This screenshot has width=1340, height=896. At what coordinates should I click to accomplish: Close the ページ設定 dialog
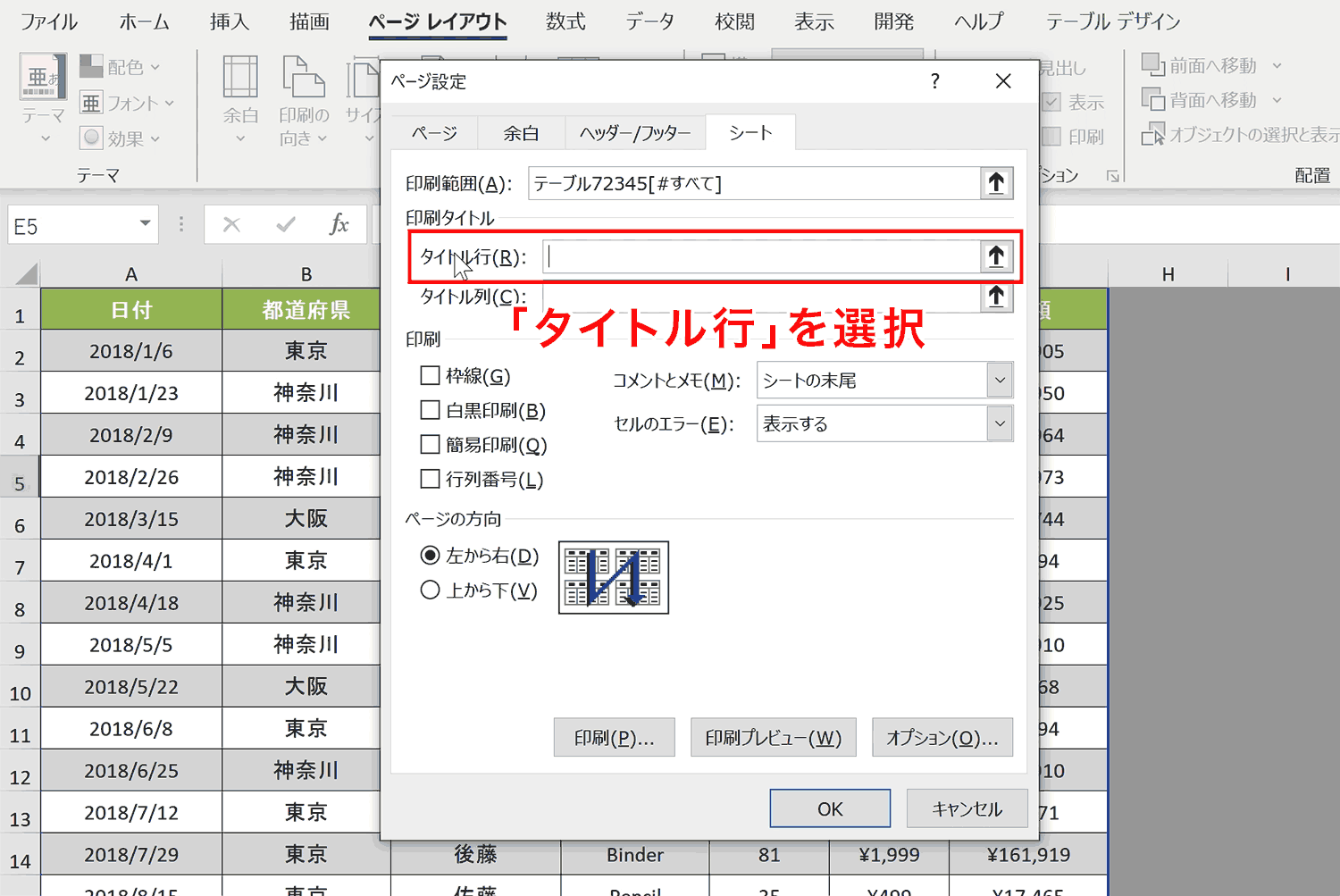click(x=1003, y=81)
